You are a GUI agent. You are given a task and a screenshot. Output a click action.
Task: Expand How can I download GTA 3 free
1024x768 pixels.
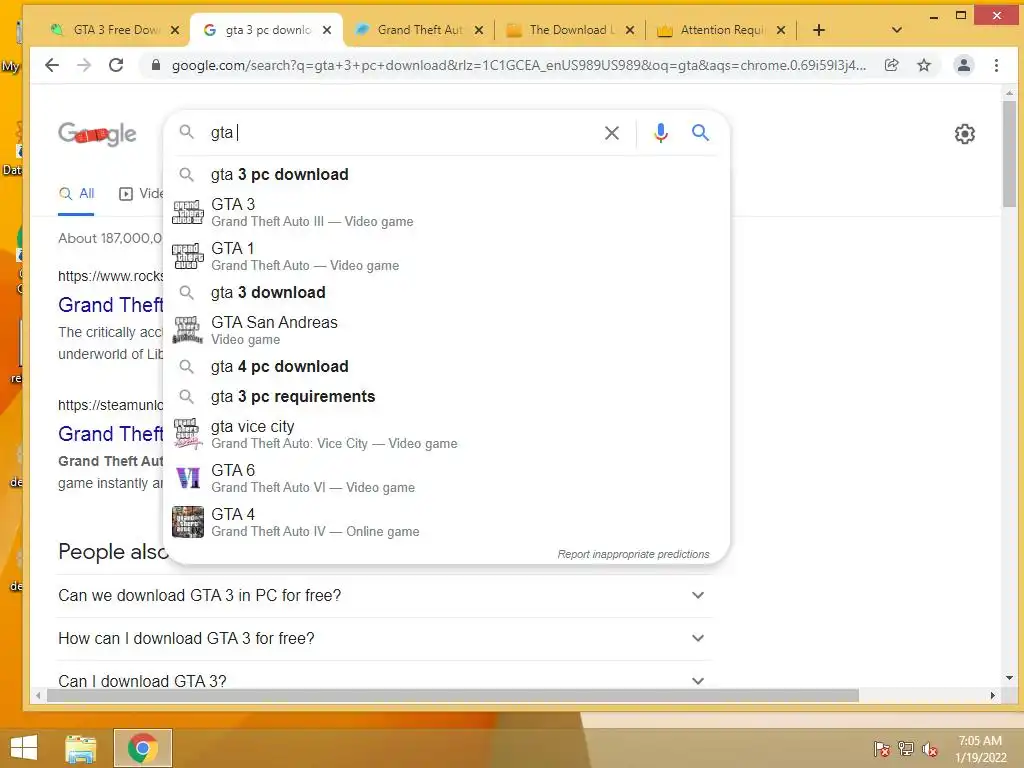(x=384, y=638)
